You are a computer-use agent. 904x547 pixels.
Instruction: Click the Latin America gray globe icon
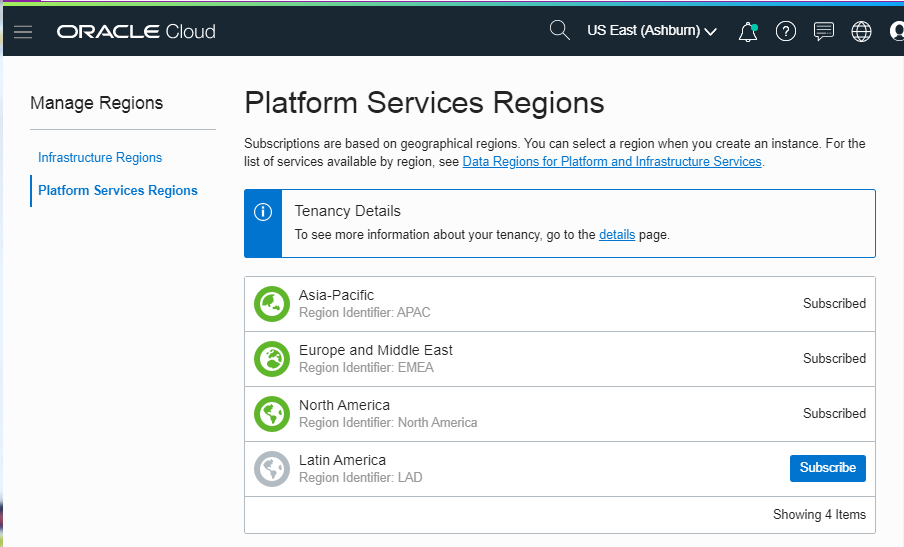[x=272, y=469]
